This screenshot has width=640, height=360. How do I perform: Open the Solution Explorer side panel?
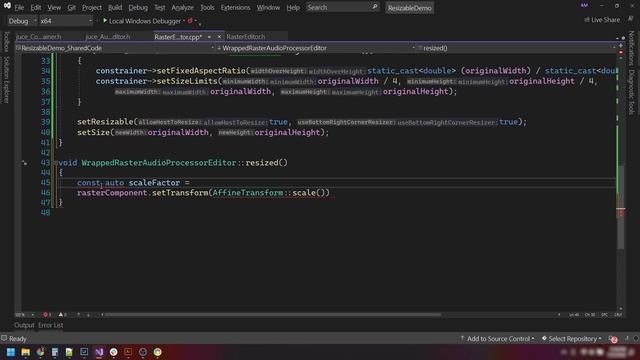click(x=6, y=80)
